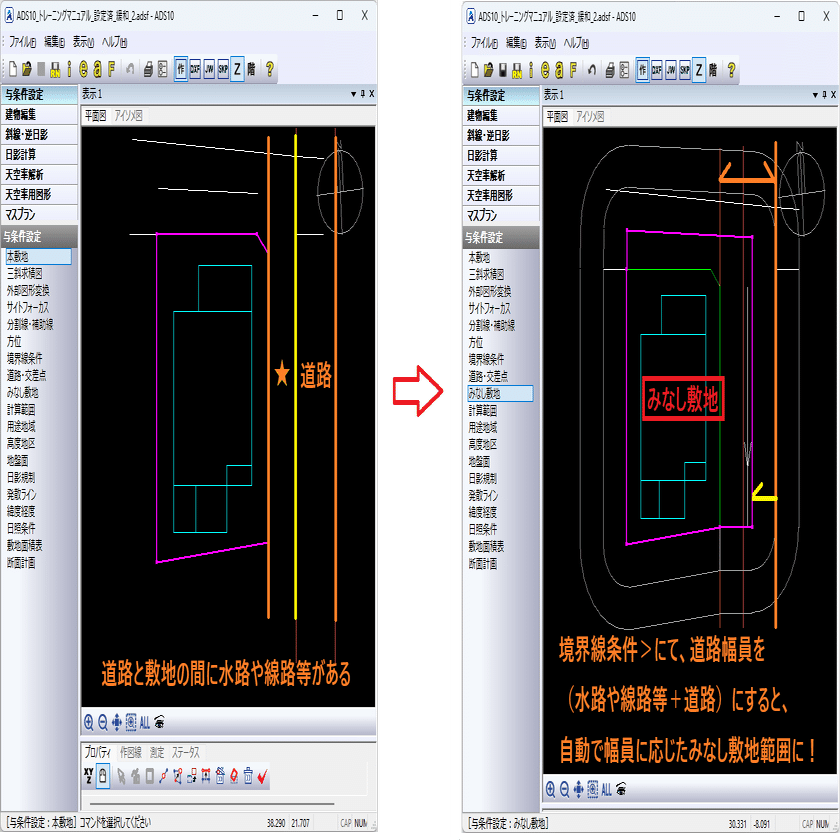Switch to the 作図線 tab
This screenshot has height=840, width=840.
coord(131,753)
